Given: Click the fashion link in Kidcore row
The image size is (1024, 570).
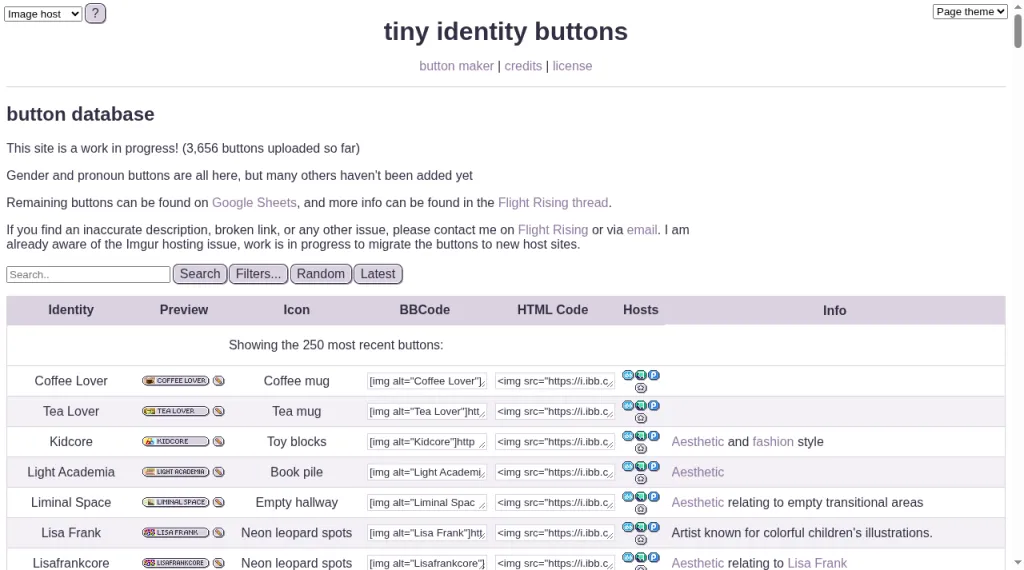Looking at the screenshot, I should [x=773, y=441].
